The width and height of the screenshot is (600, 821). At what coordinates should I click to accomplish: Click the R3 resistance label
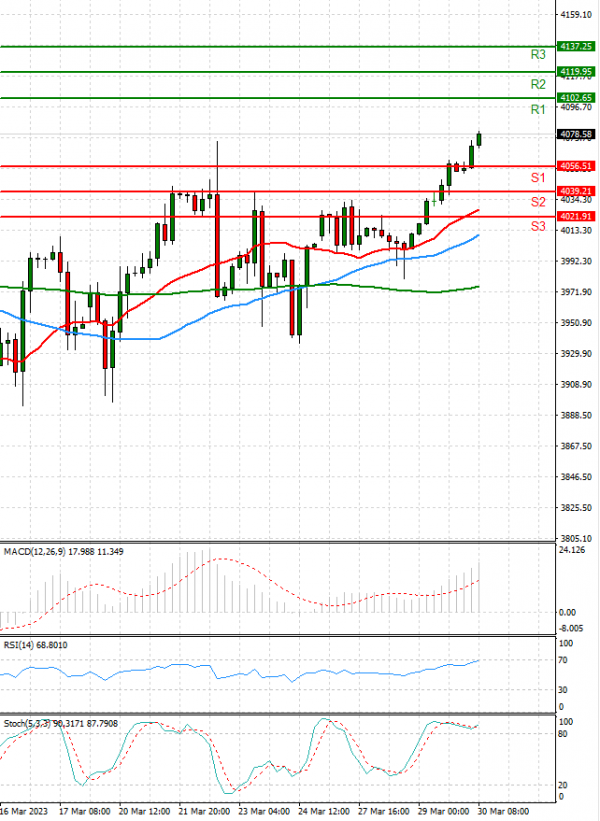[x=538, y=54]
